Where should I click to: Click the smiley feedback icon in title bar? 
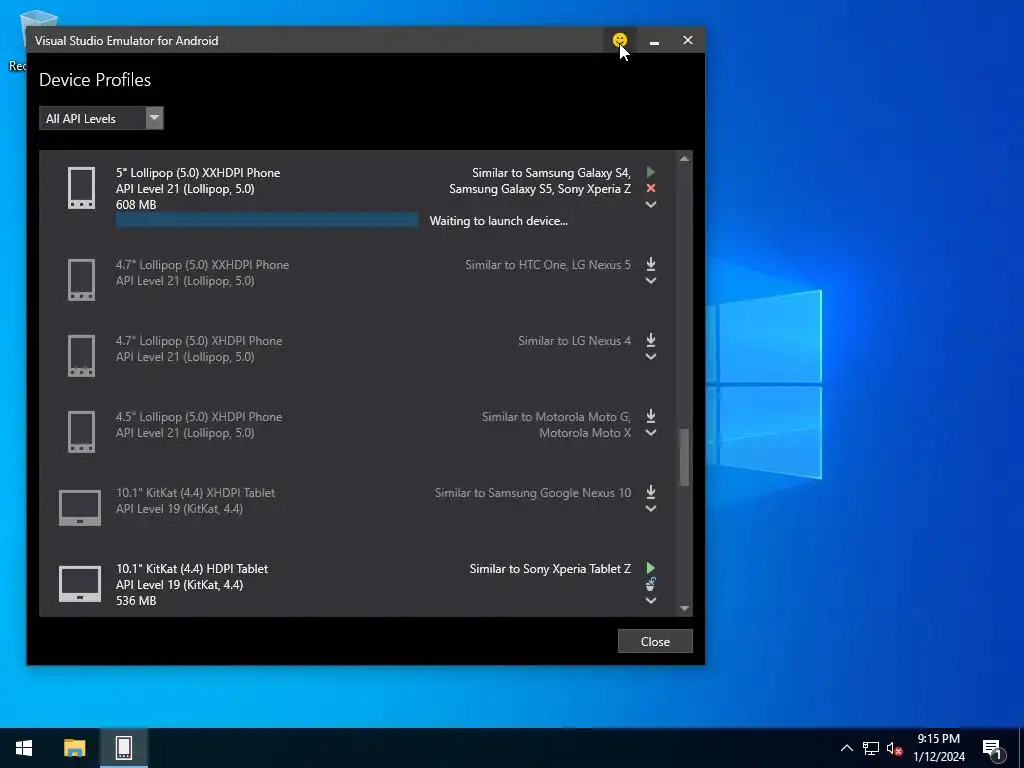click(x=620, y=40)
